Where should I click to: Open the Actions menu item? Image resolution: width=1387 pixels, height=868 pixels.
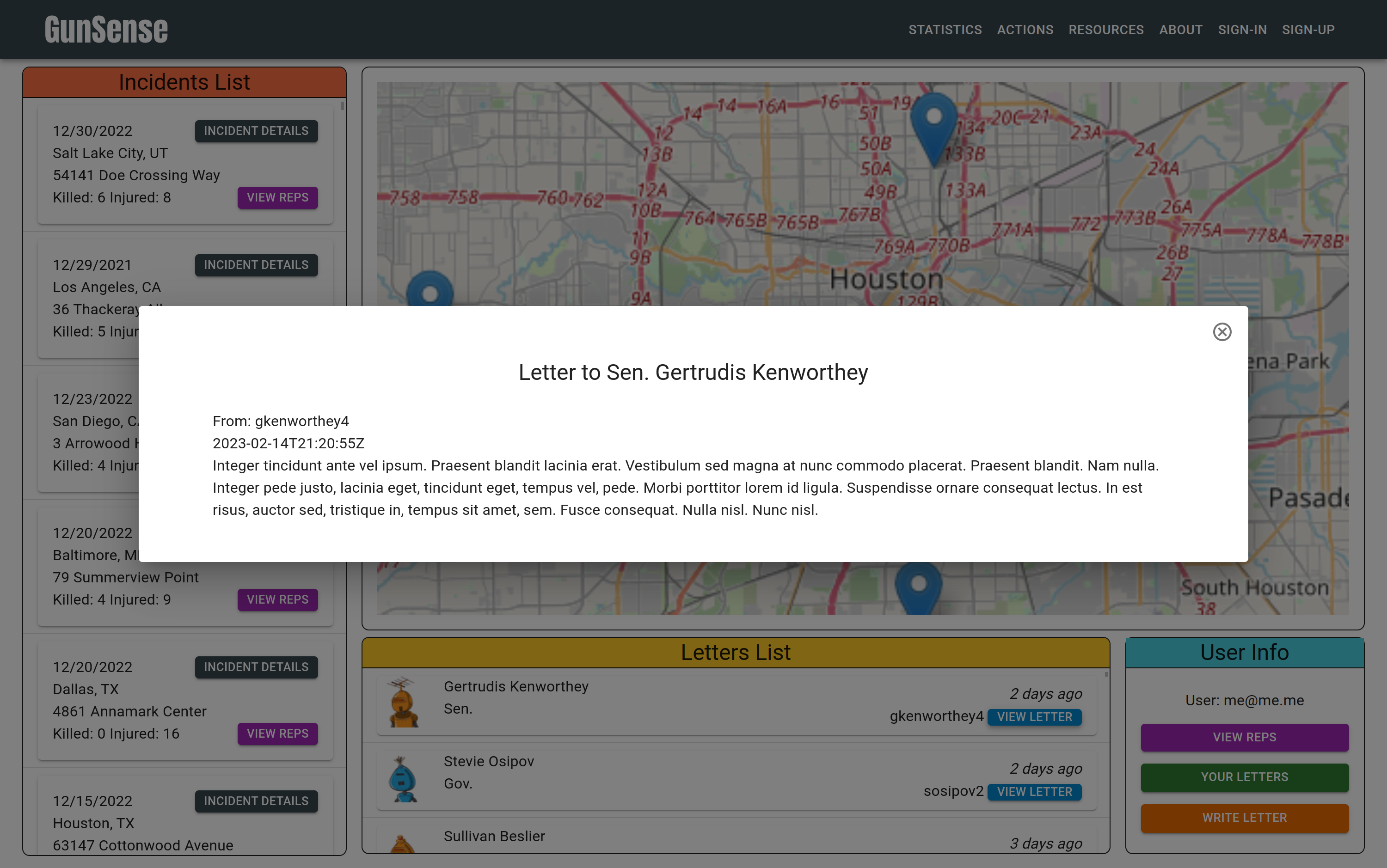(1025, 30)
